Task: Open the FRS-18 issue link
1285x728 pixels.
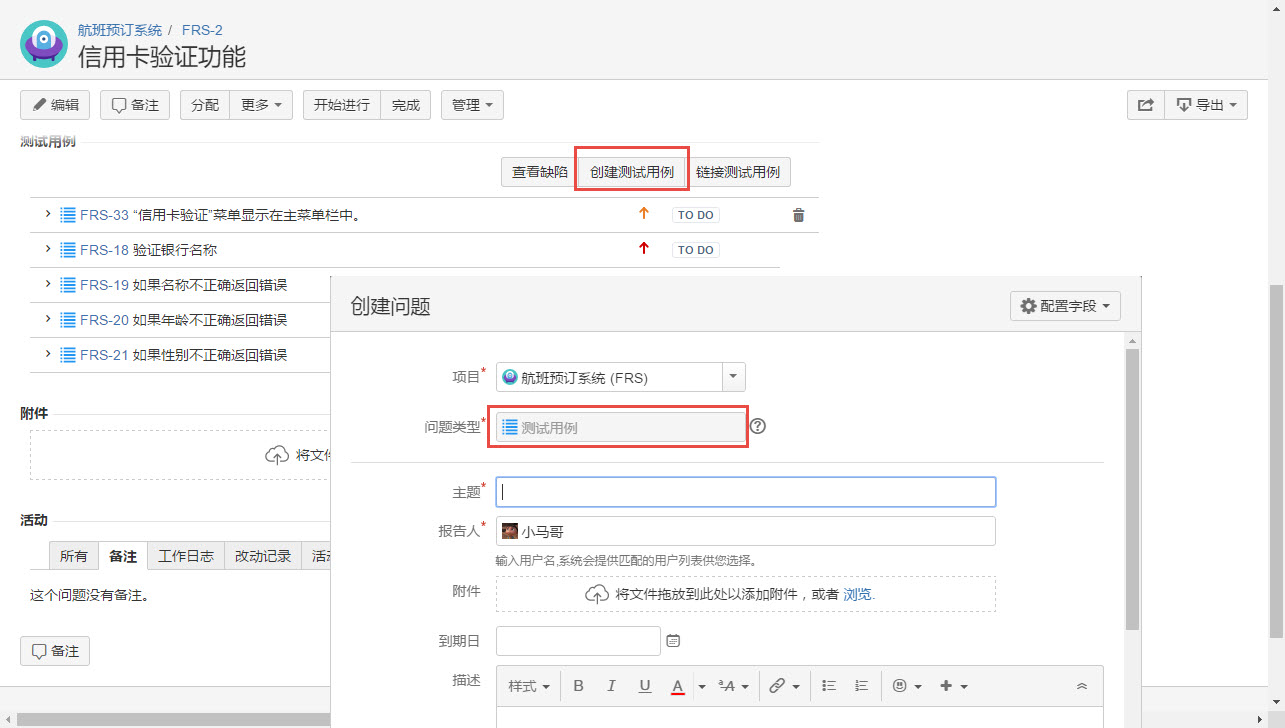Action: click(x=105, y=250)
